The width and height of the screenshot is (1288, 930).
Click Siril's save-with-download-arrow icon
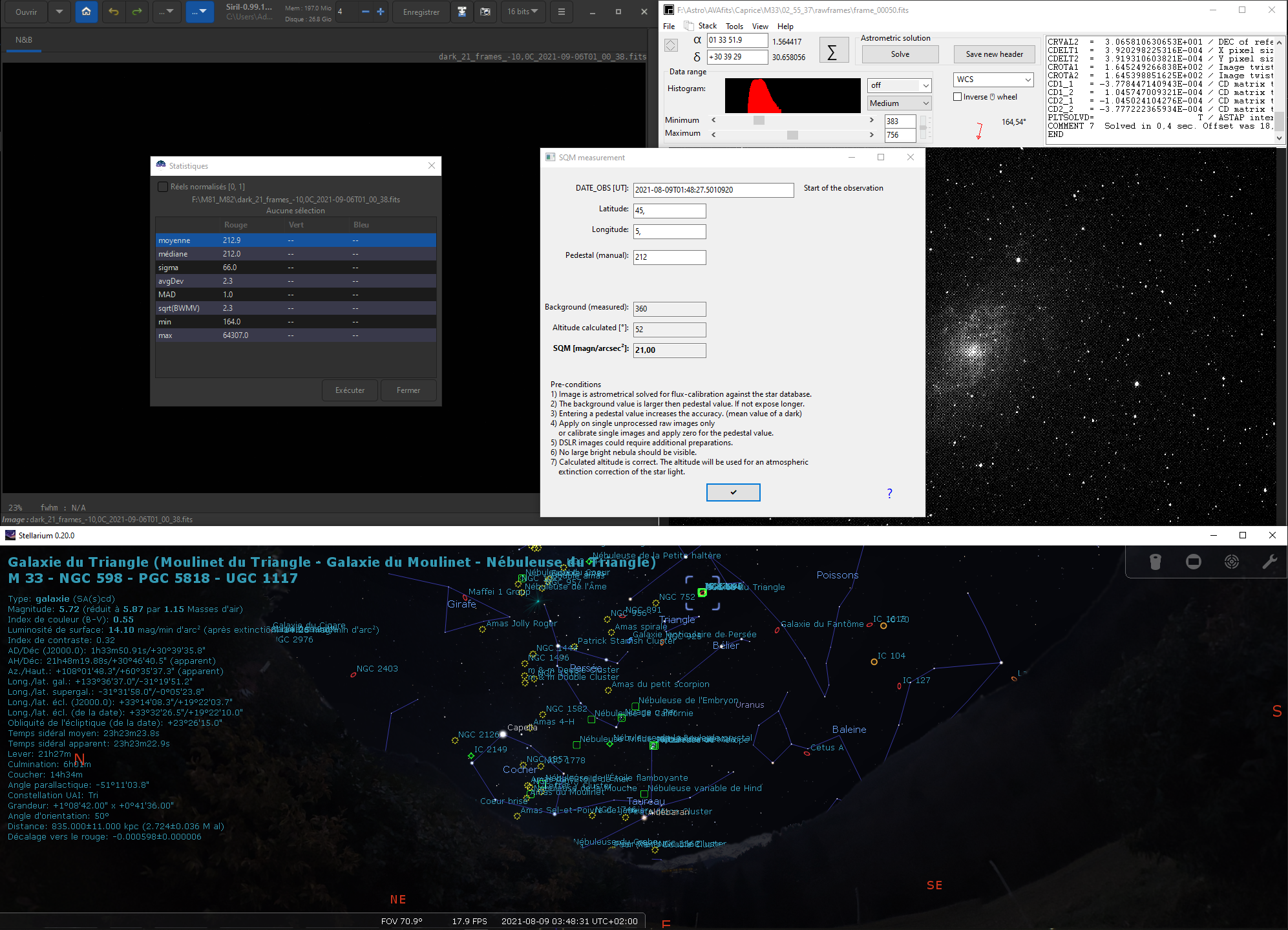click(461, 12)
